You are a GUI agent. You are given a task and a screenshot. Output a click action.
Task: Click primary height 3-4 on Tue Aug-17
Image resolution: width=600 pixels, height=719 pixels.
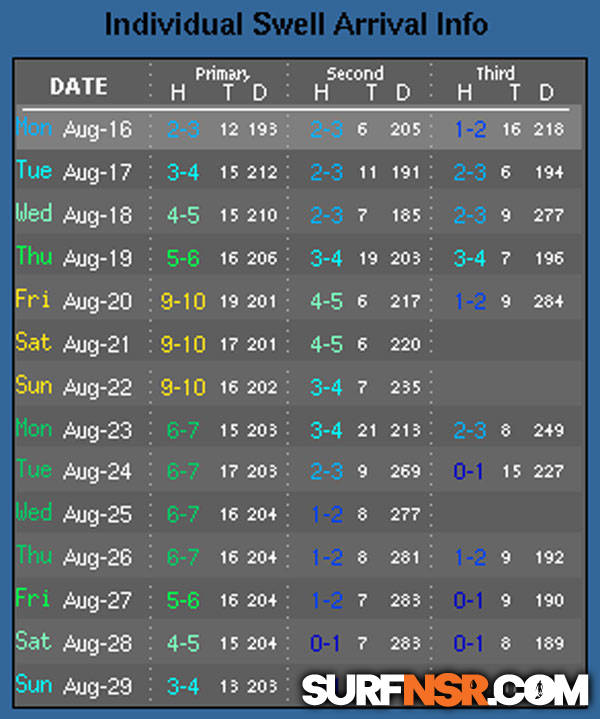183,172
